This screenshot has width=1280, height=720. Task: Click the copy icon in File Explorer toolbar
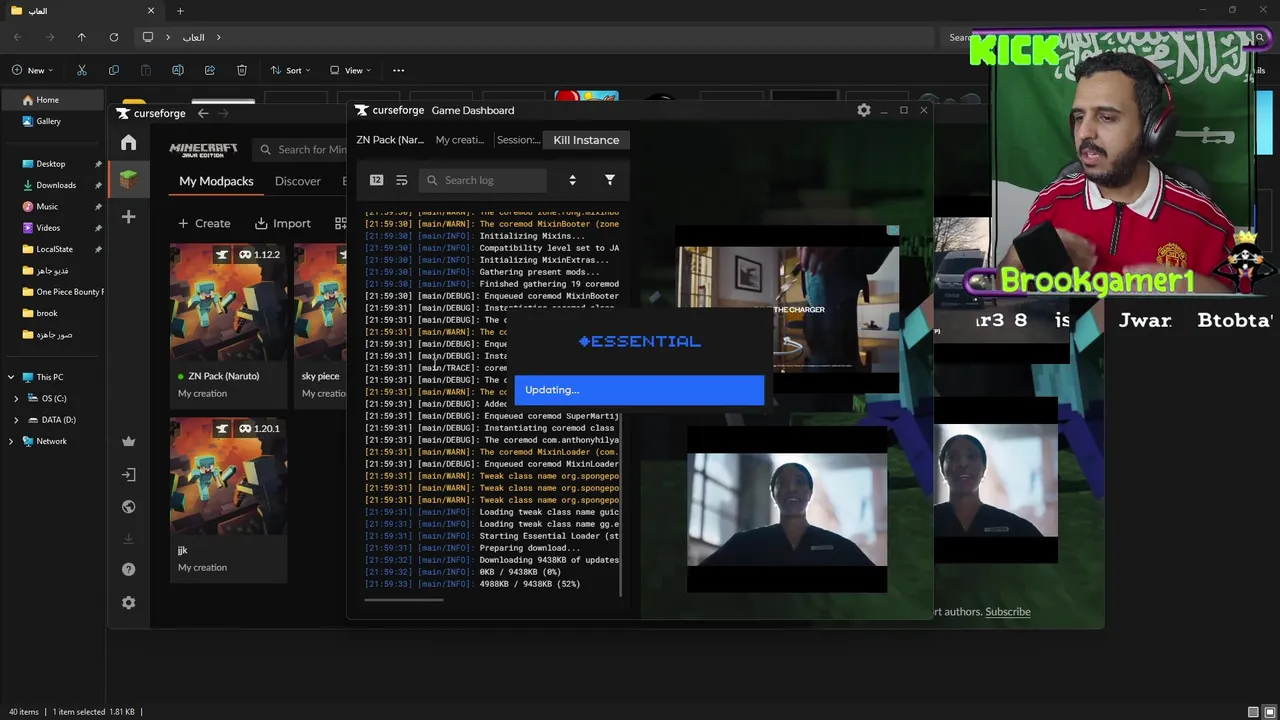(x=114, y=70)
